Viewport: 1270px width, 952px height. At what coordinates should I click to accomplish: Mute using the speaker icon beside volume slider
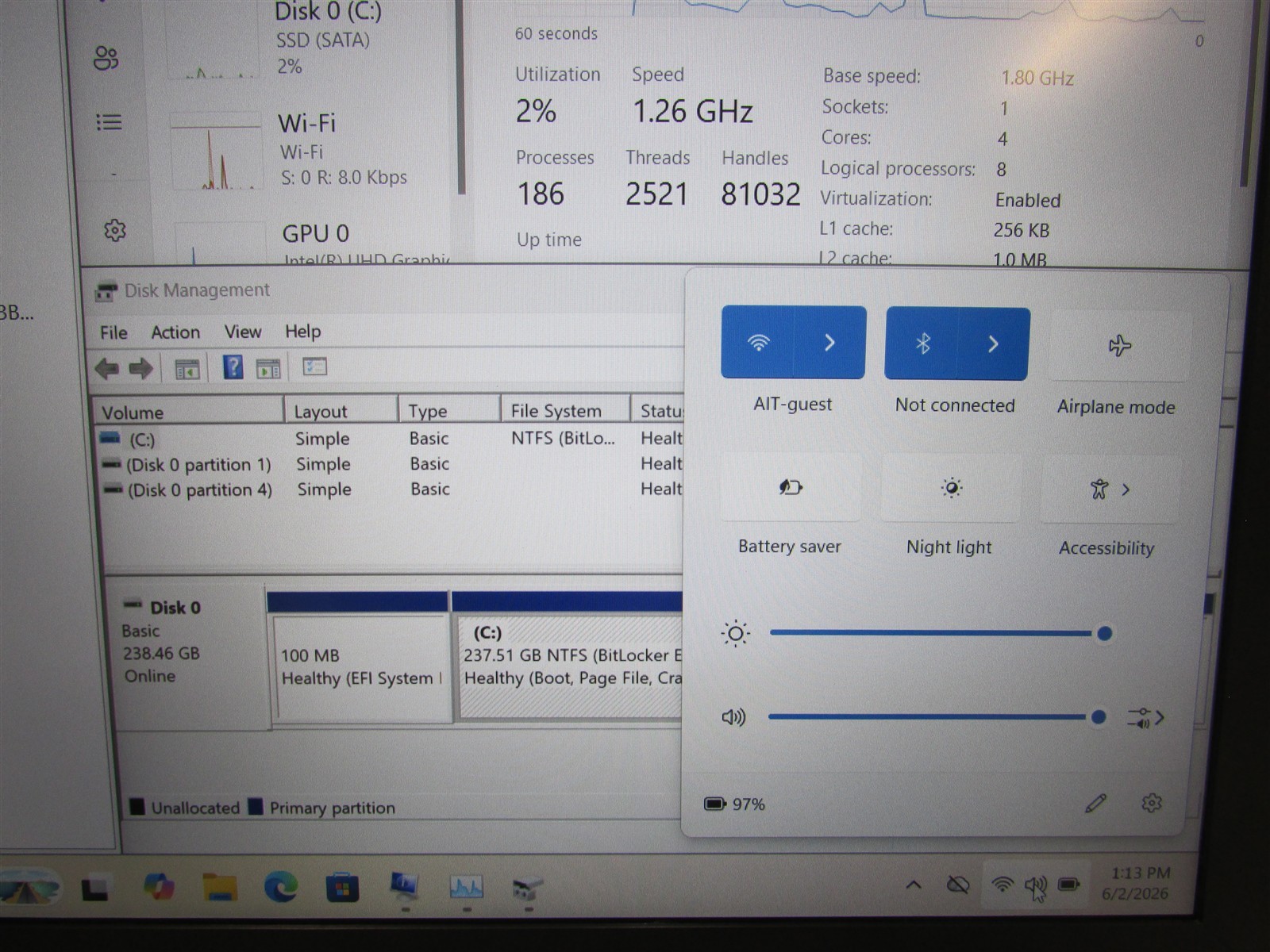[x=733, y=718]
